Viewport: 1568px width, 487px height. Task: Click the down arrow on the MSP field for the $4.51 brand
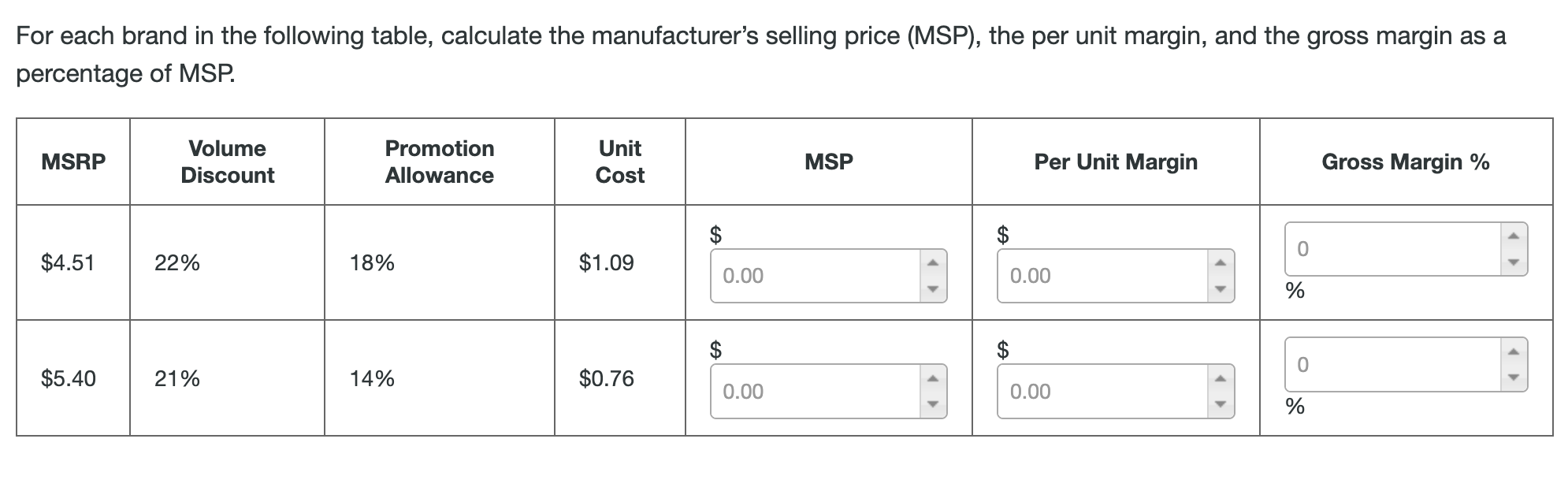[x=931, y=290]
